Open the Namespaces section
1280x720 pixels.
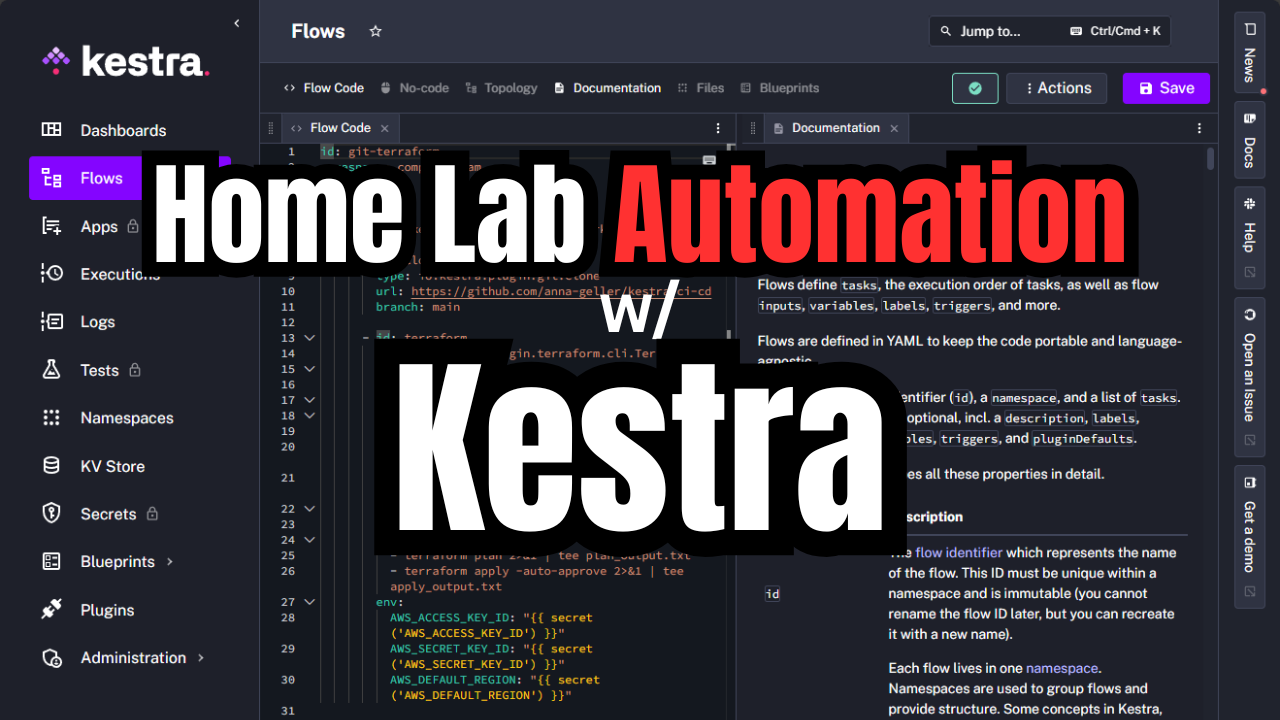click(126, 418)
